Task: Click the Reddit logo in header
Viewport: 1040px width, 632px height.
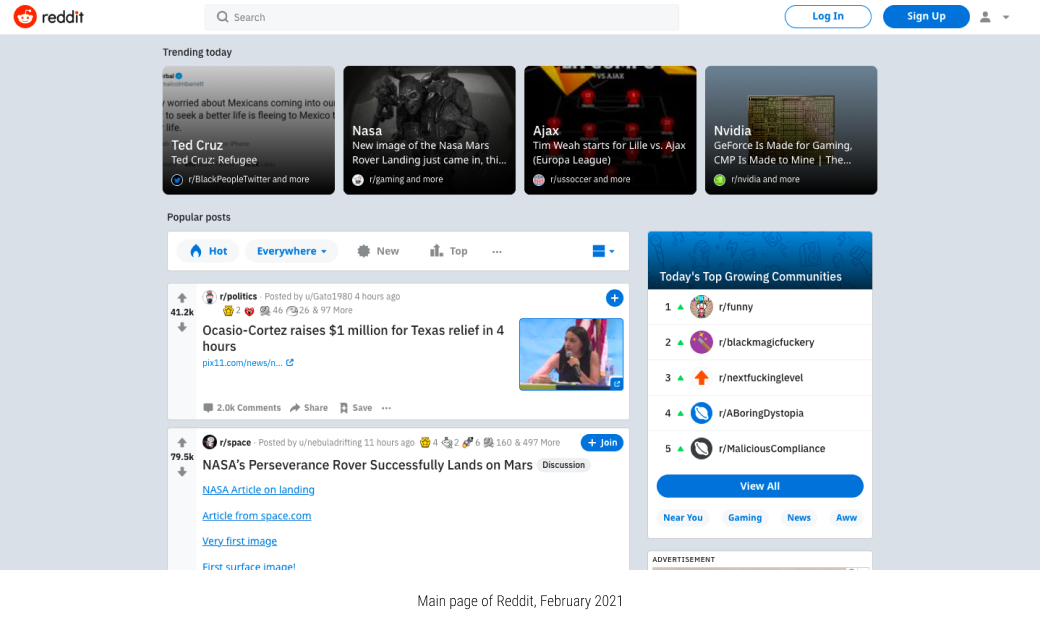Action: tap(49, 17)
